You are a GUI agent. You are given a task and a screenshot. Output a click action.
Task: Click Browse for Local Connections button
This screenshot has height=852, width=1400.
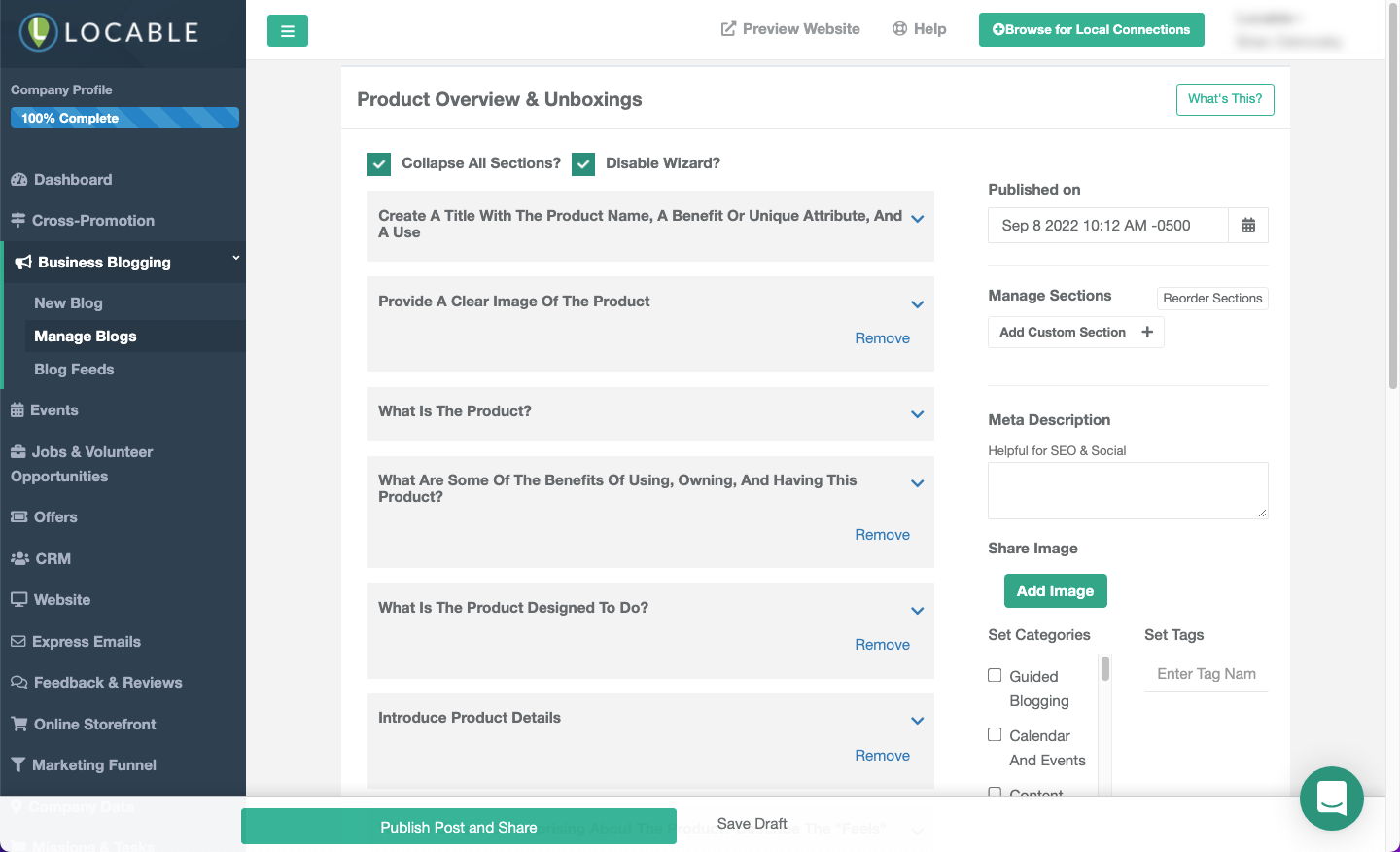pos(1091,29)
